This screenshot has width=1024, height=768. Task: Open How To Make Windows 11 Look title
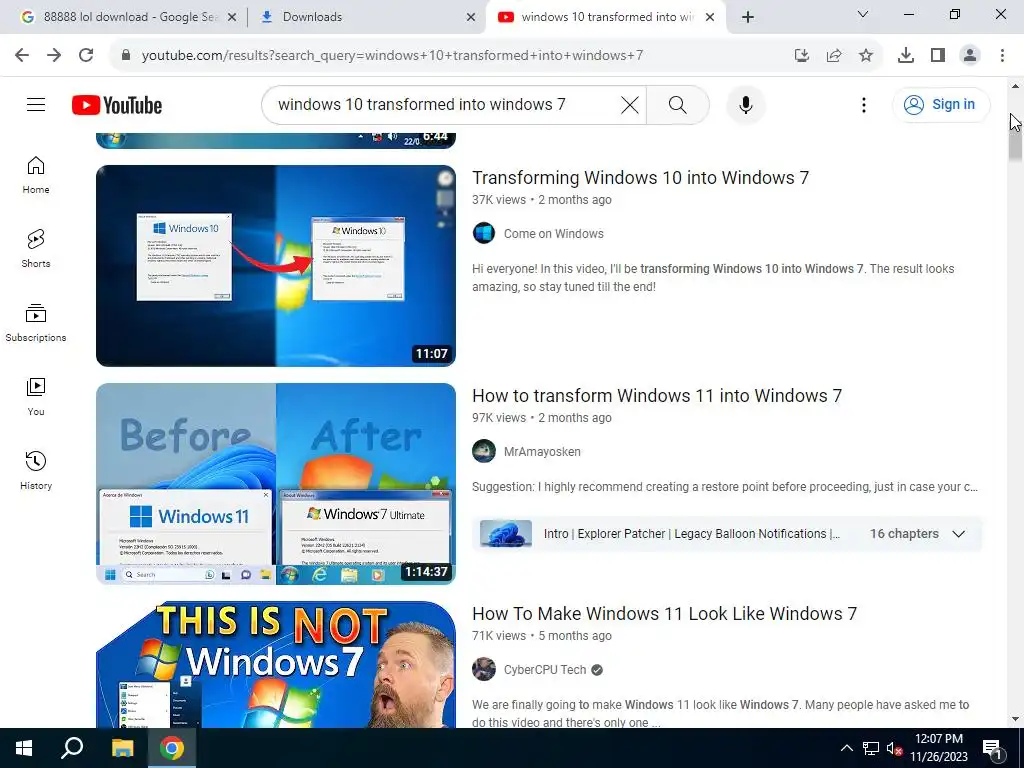click(664, 614)
